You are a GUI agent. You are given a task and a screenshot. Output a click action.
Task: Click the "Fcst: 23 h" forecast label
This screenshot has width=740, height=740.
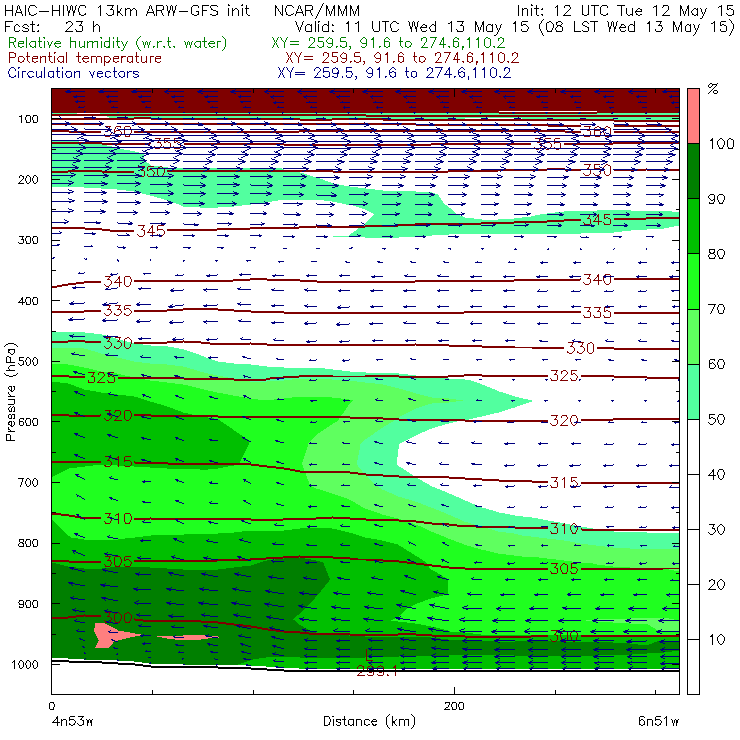(x=52, y=26)
